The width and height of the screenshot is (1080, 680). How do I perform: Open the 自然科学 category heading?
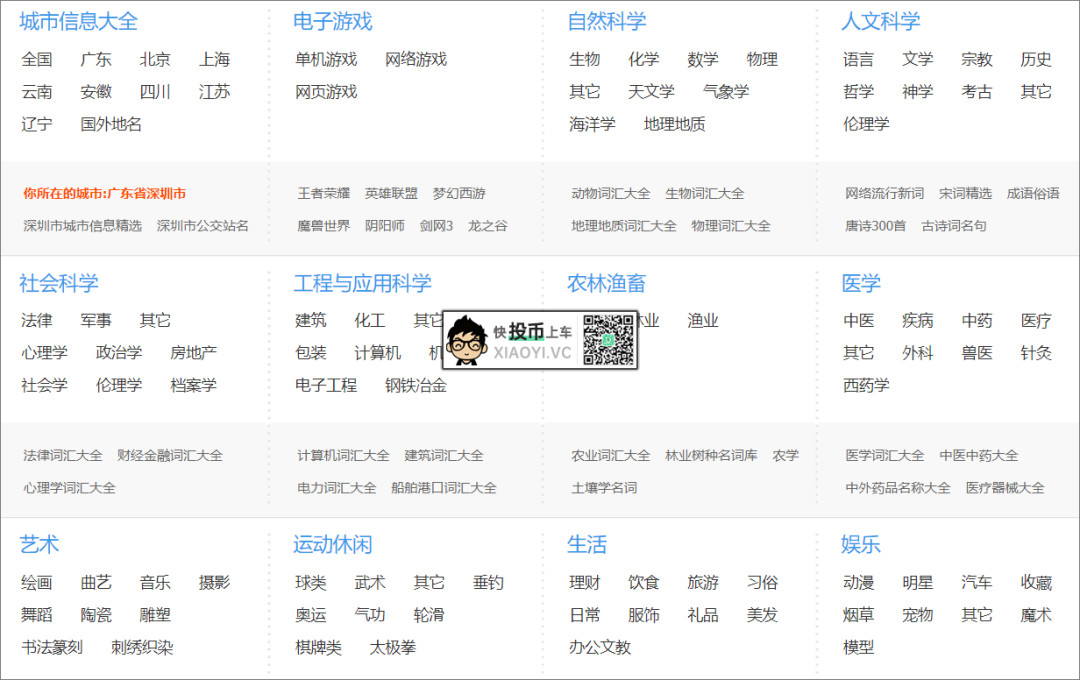click(x=607, y=21)
